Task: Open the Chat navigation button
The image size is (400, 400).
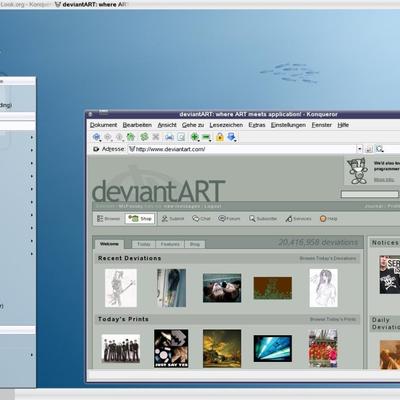Action: pyautogui.click(x=201, y=219)
